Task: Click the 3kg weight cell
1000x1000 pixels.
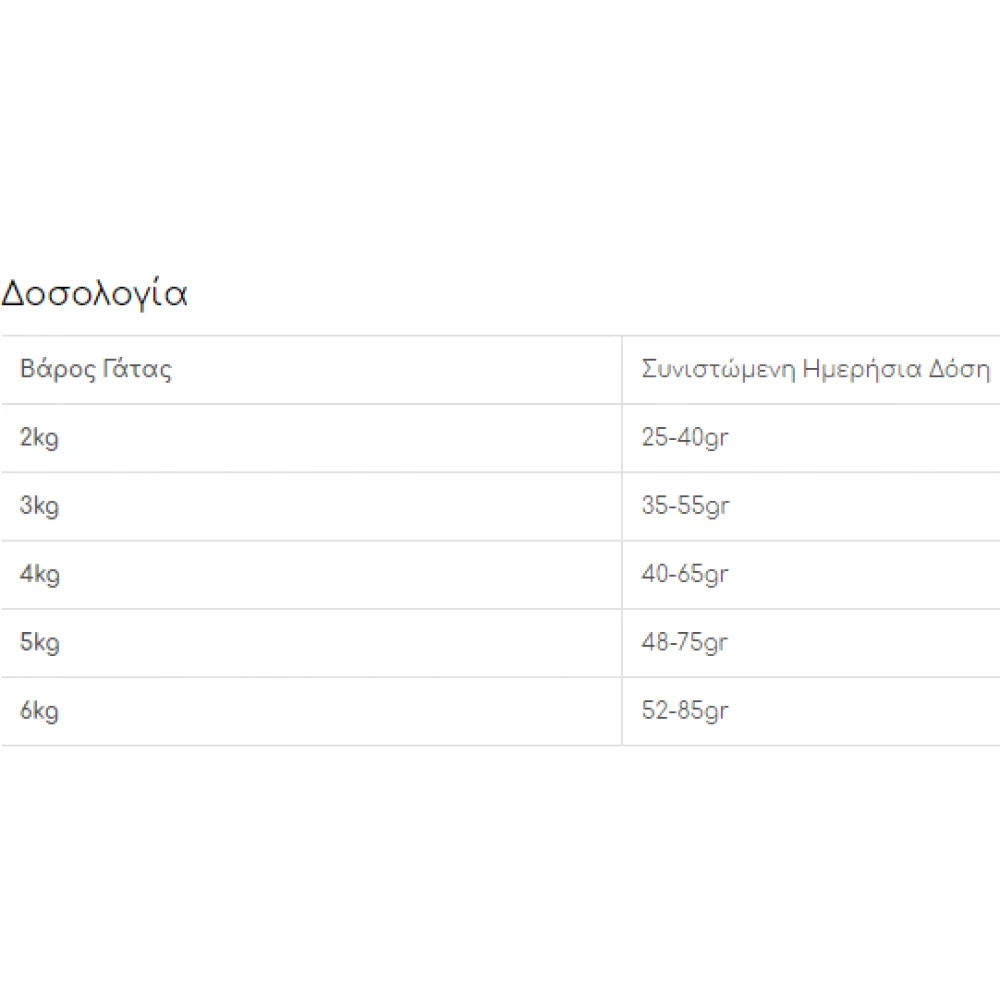Action: click(39, 506)
